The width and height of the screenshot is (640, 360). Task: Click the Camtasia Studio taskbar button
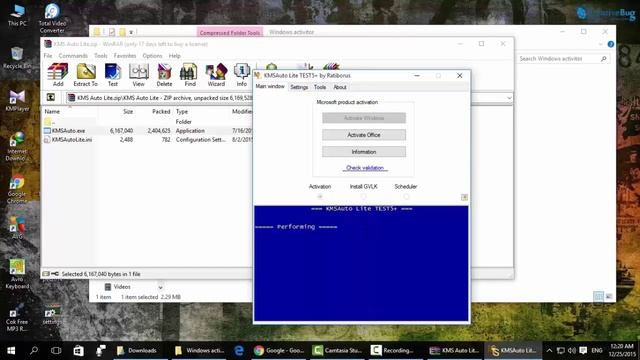[x=337, y=350]
